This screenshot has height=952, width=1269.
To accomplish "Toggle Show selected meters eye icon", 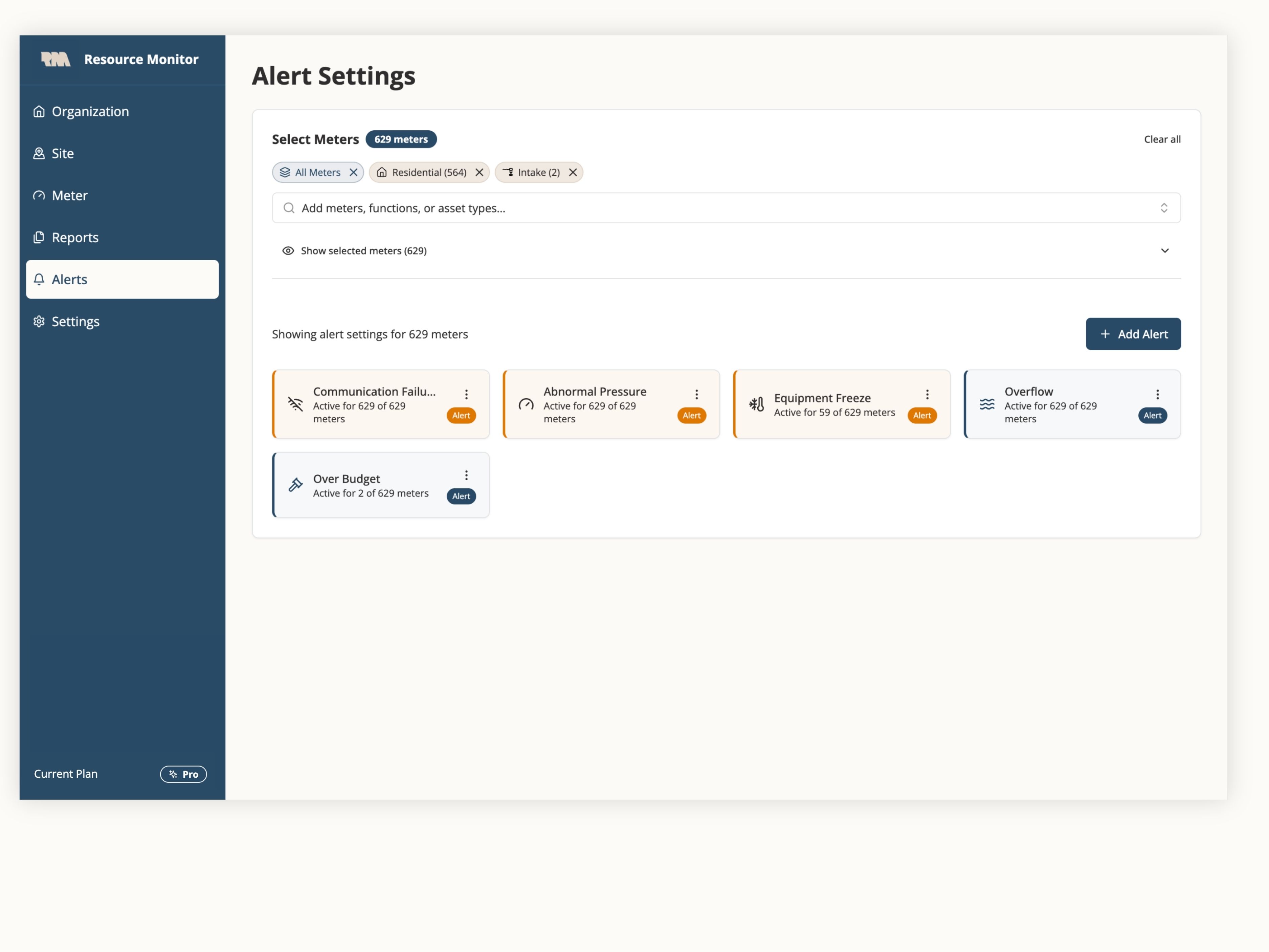I will (x=288, y=251).
